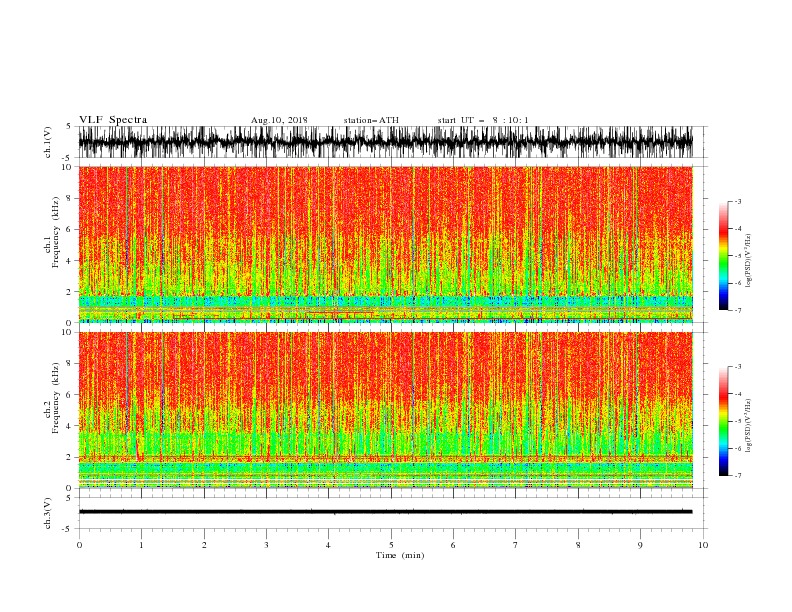
Task: Click the "-5" tick on ch.2 color bar
Action: pos(737,421)
